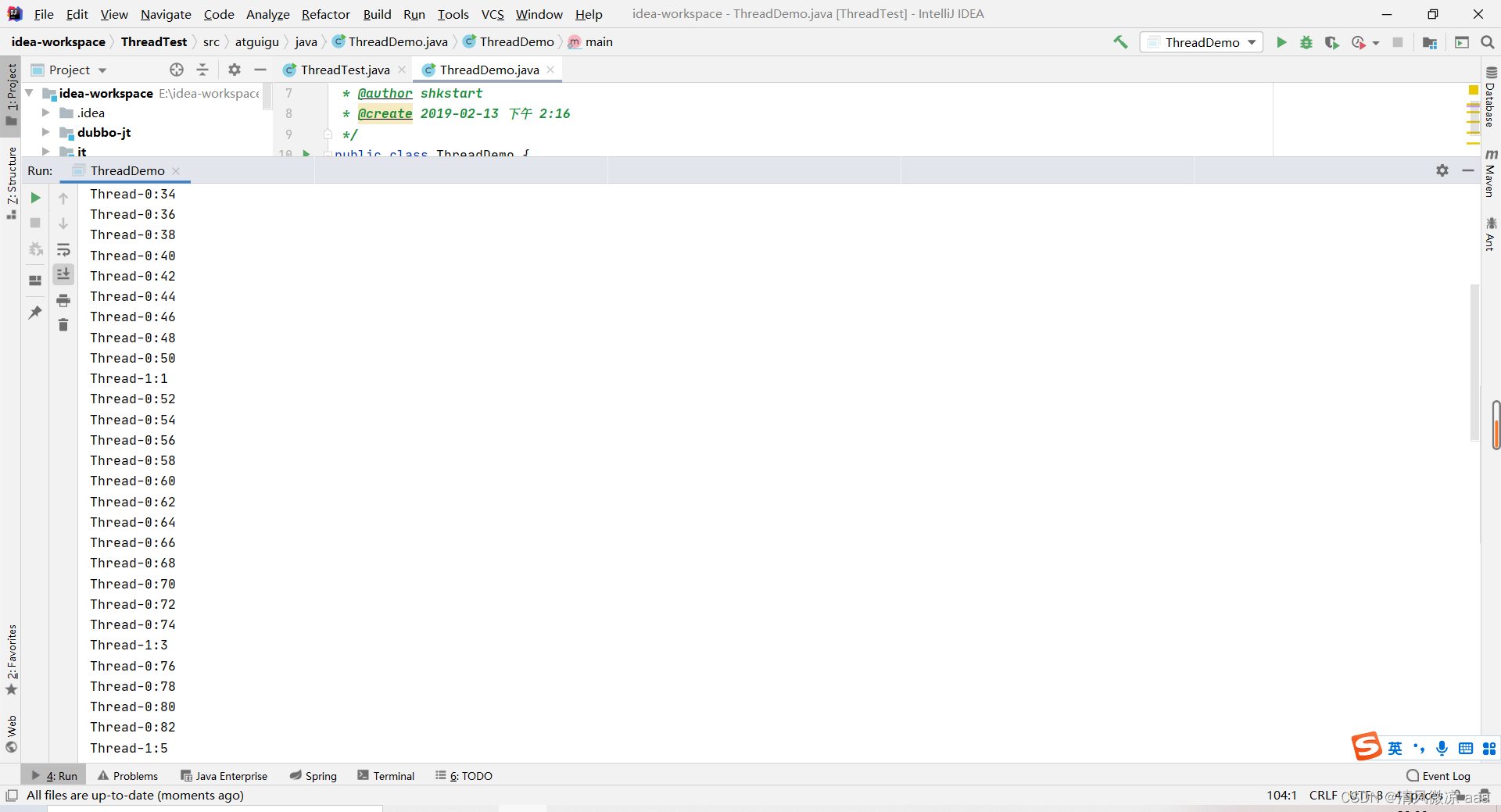Pin the Run tab with pushpin icon
1501x812 pixels.
[35, 312]
